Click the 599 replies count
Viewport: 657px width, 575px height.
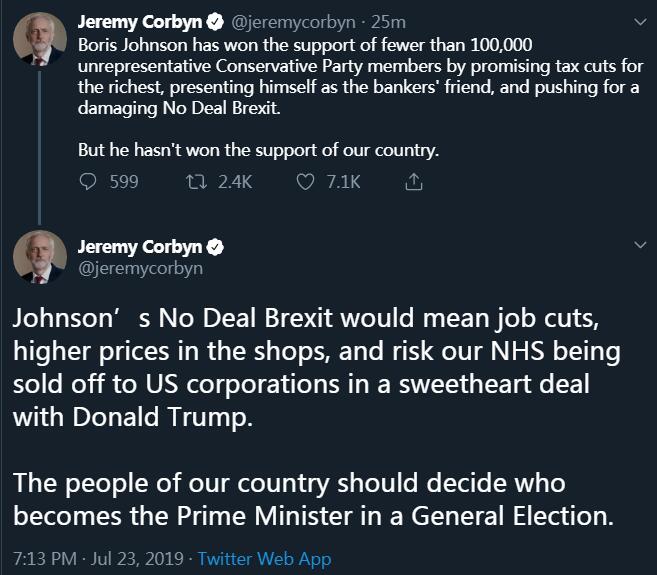click(x=123, y=182)
